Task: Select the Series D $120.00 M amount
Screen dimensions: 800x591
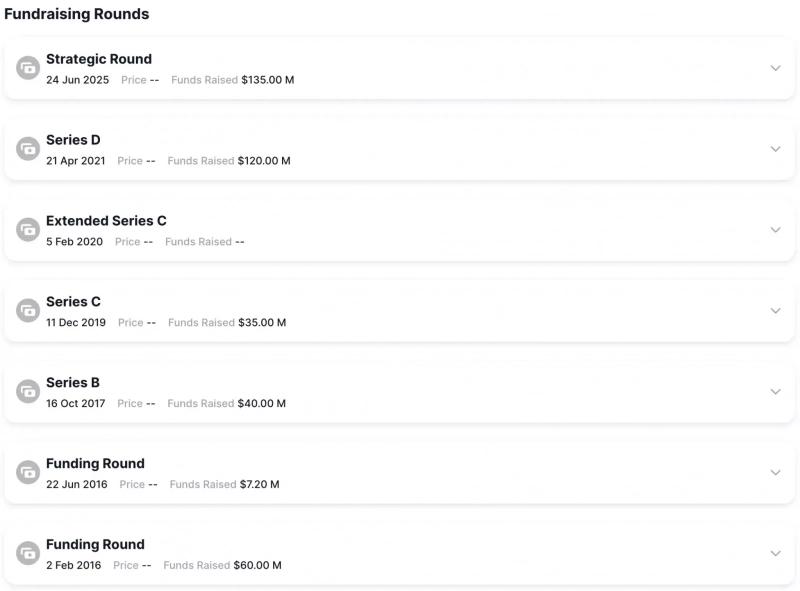Action: tap(264, 161)
